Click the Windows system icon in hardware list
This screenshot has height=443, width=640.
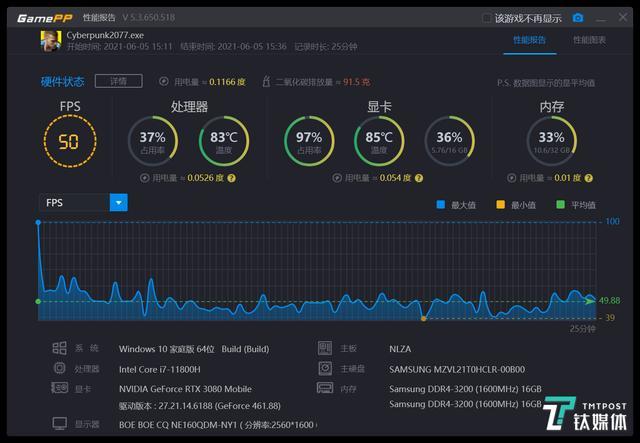click(x=58, y=349)
